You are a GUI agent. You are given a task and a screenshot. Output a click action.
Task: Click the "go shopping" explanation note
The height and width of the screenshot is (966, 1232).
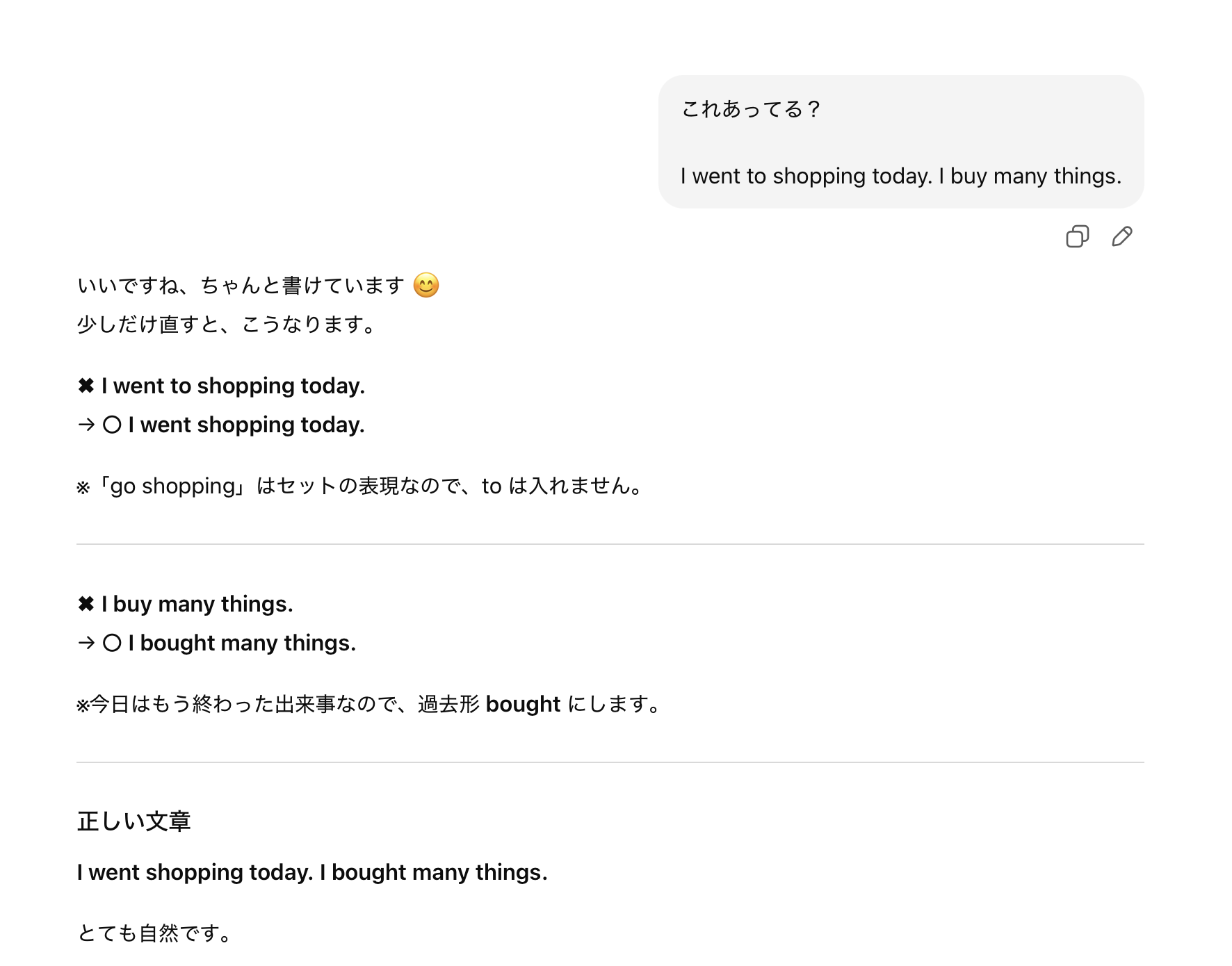[x=362, y=486]
